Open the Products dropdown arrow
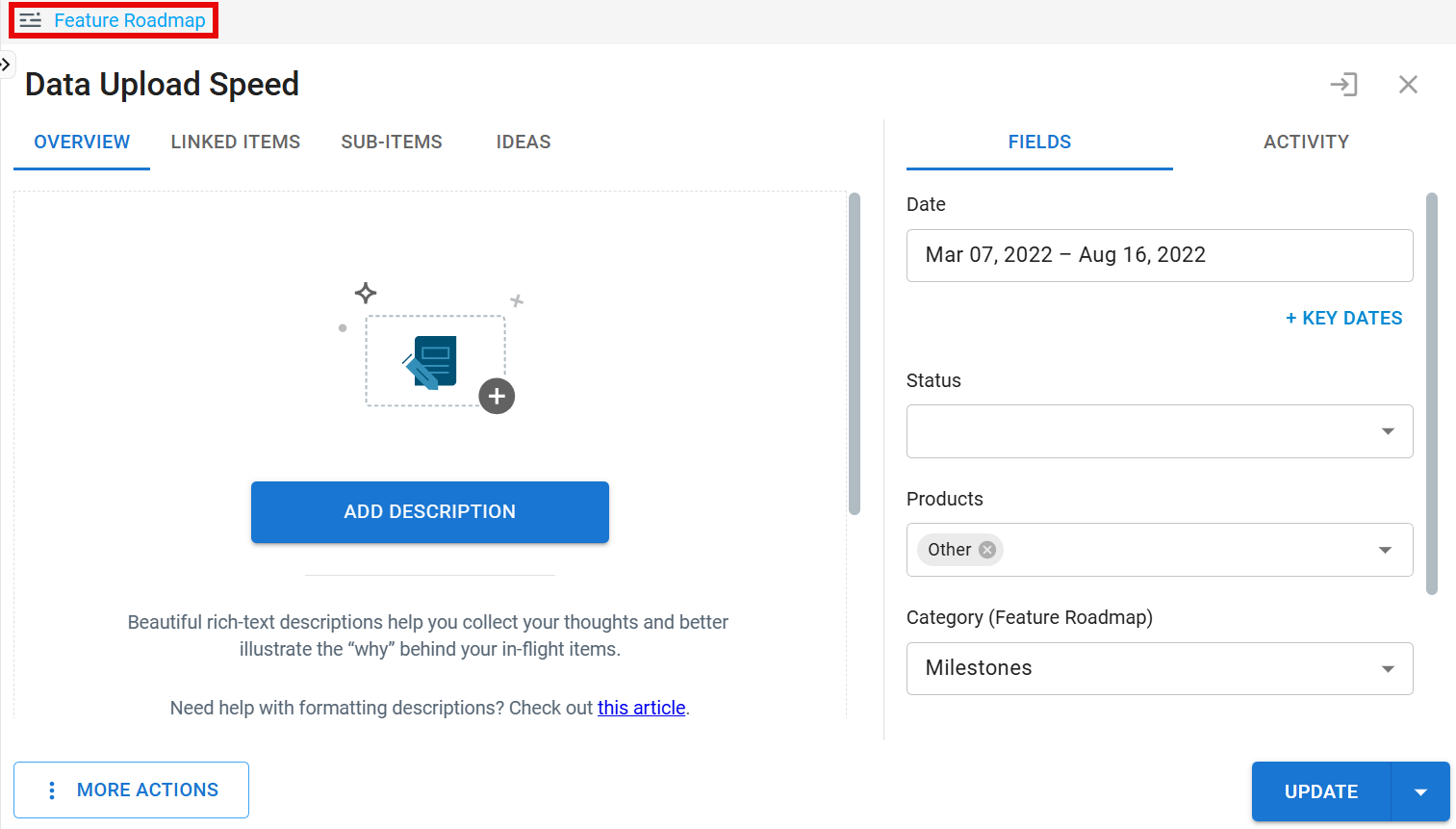 (x=1385, y=550)
